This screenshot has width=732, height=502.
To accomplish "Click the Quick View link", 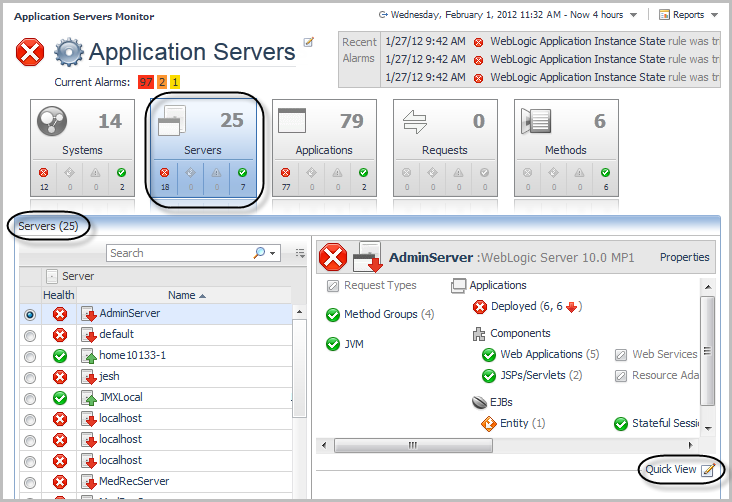I will pos(671,469).
